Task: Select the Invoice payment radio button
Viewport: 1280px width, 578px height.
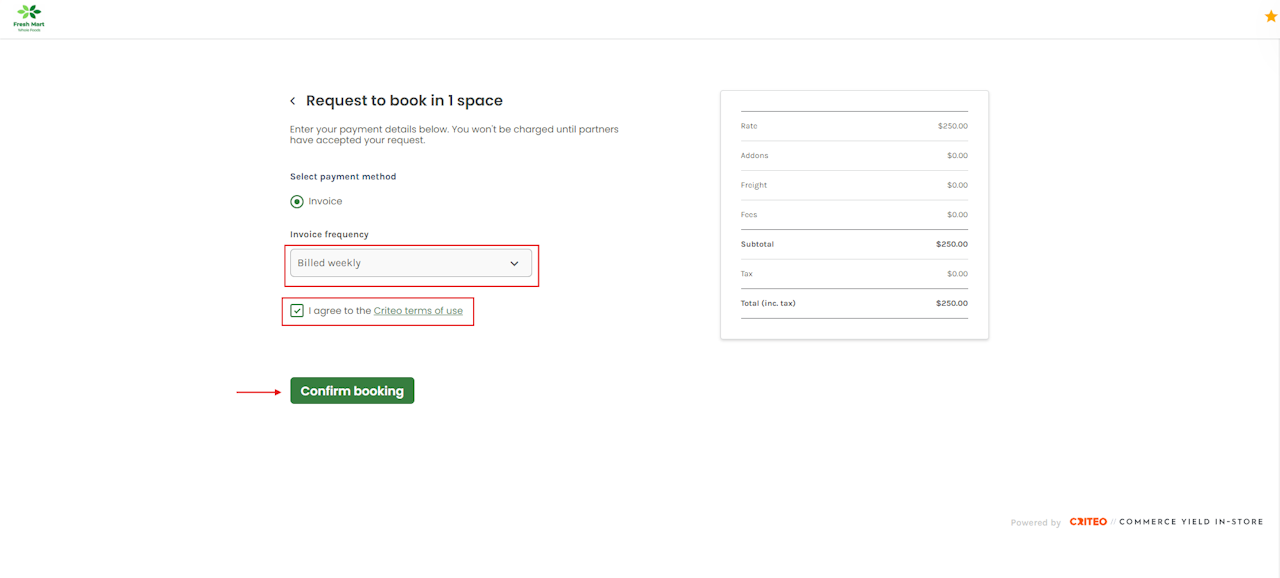Action: [297, 202]
